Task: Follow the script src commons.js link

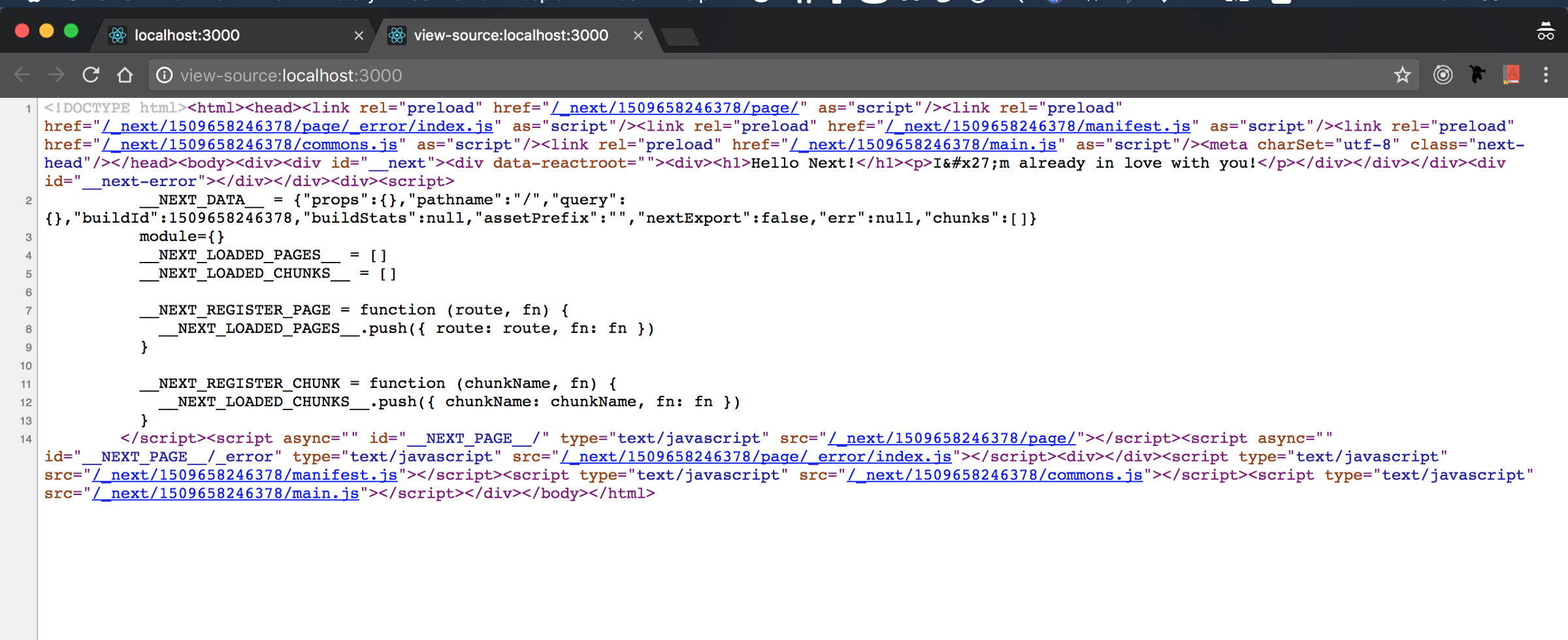Action: click(x=995, y=475)
